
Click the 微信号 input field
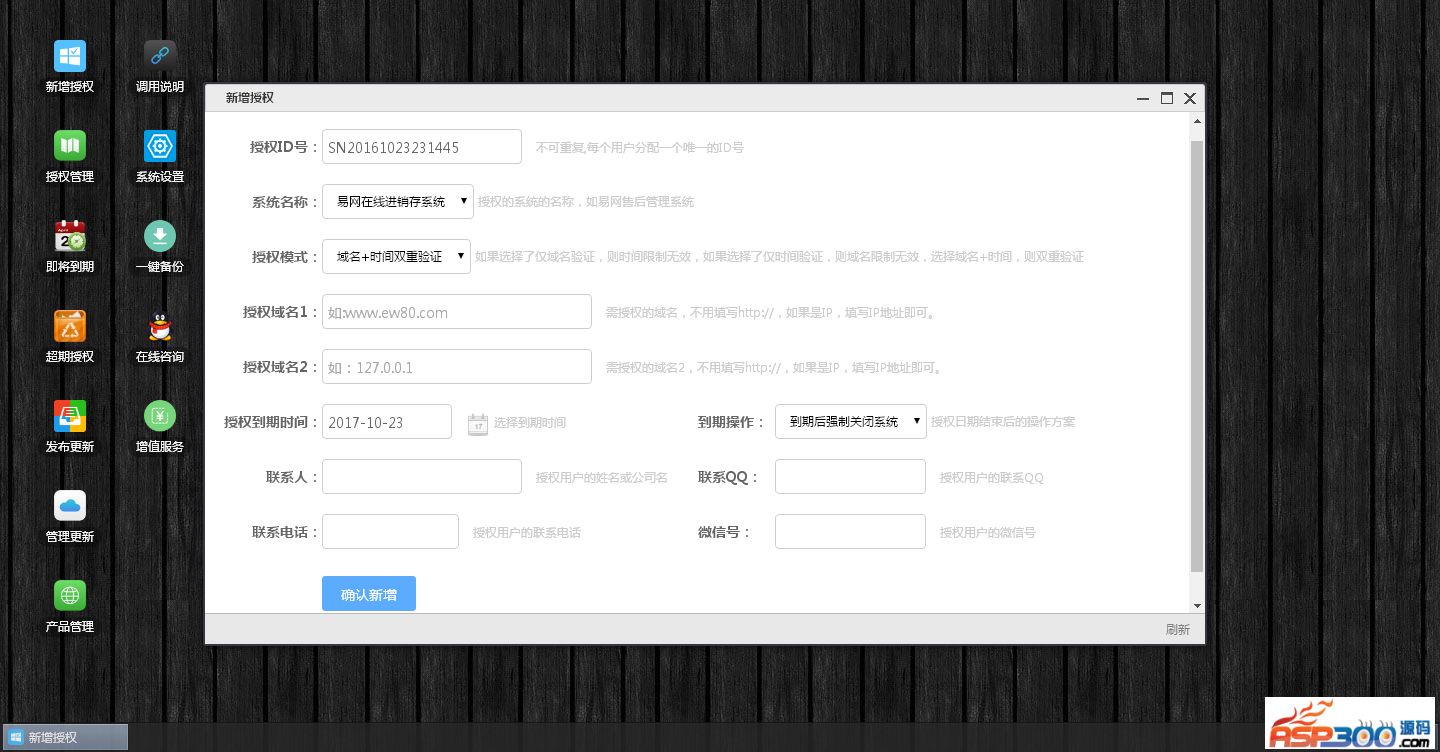(850, 531)
